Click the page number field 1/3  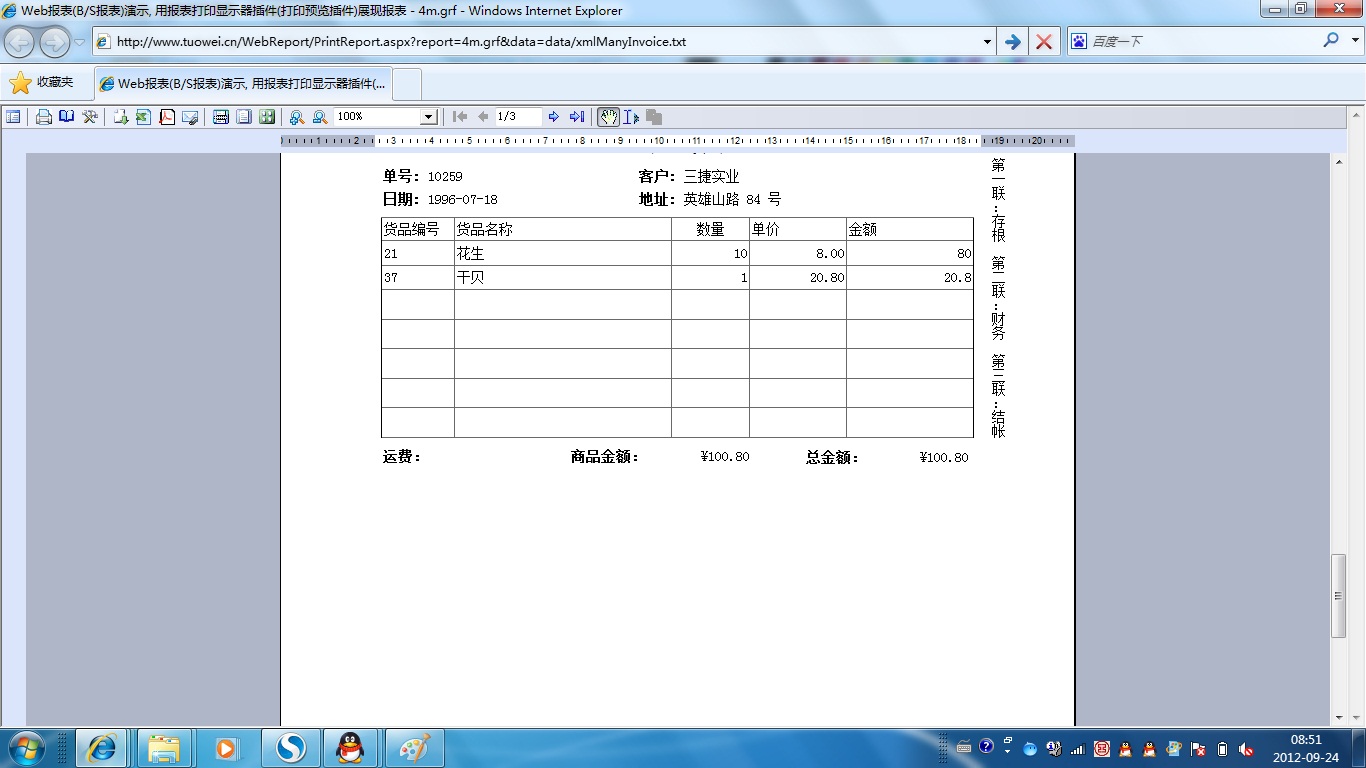pyautogui.click(x=518, y=117)
